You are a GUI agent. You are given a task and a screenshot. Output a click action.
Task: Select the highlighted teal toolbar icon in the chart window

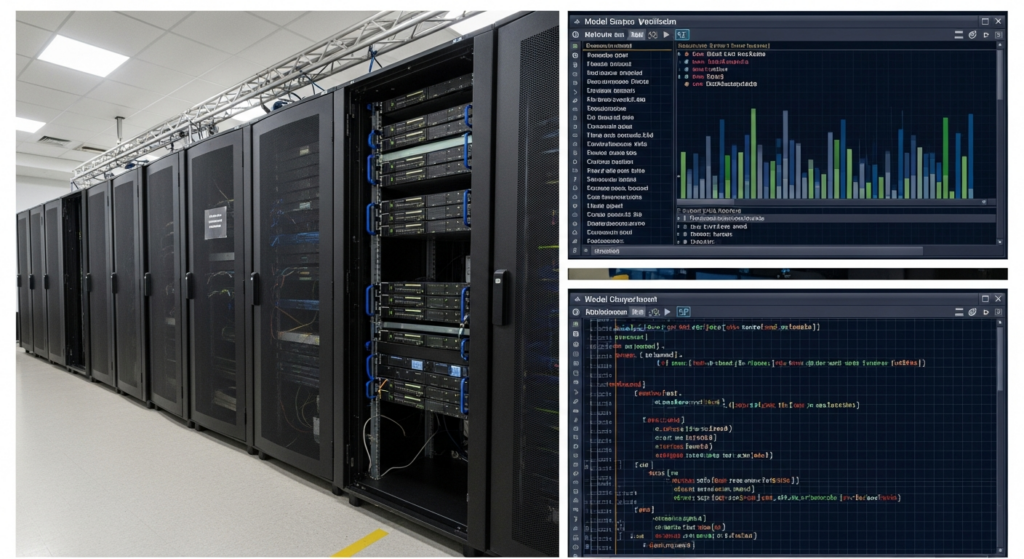682,35
